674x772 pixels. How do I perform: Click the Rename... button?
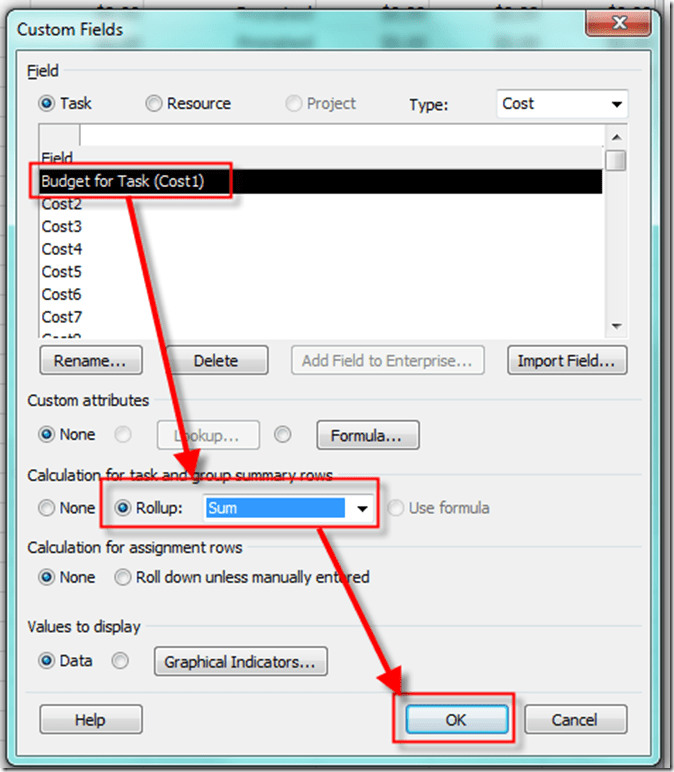(90, 361)
